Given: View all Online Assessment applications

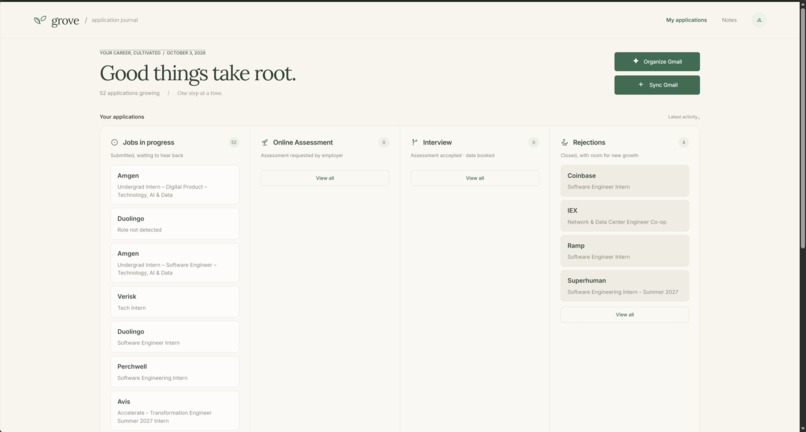Looking at the screenshot, I should tap(325, 178).
